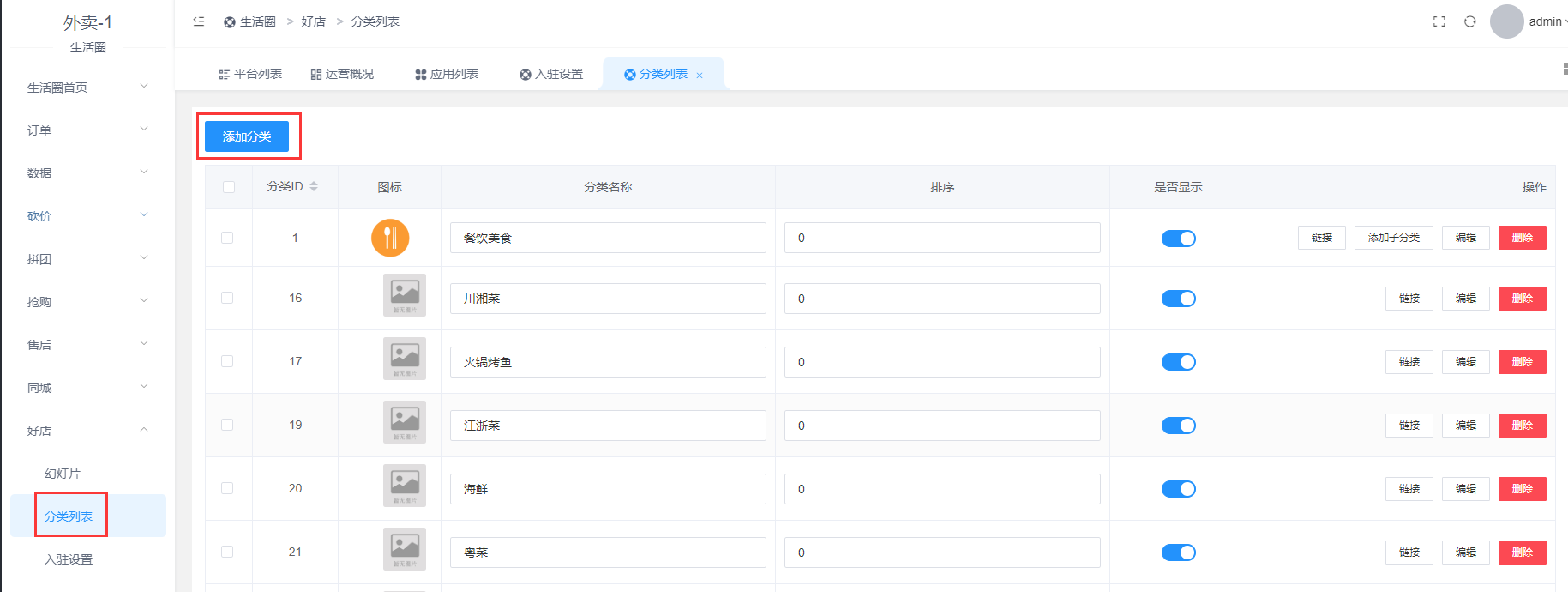Open 幻灯片 in the sidebar

pos(87,473)
